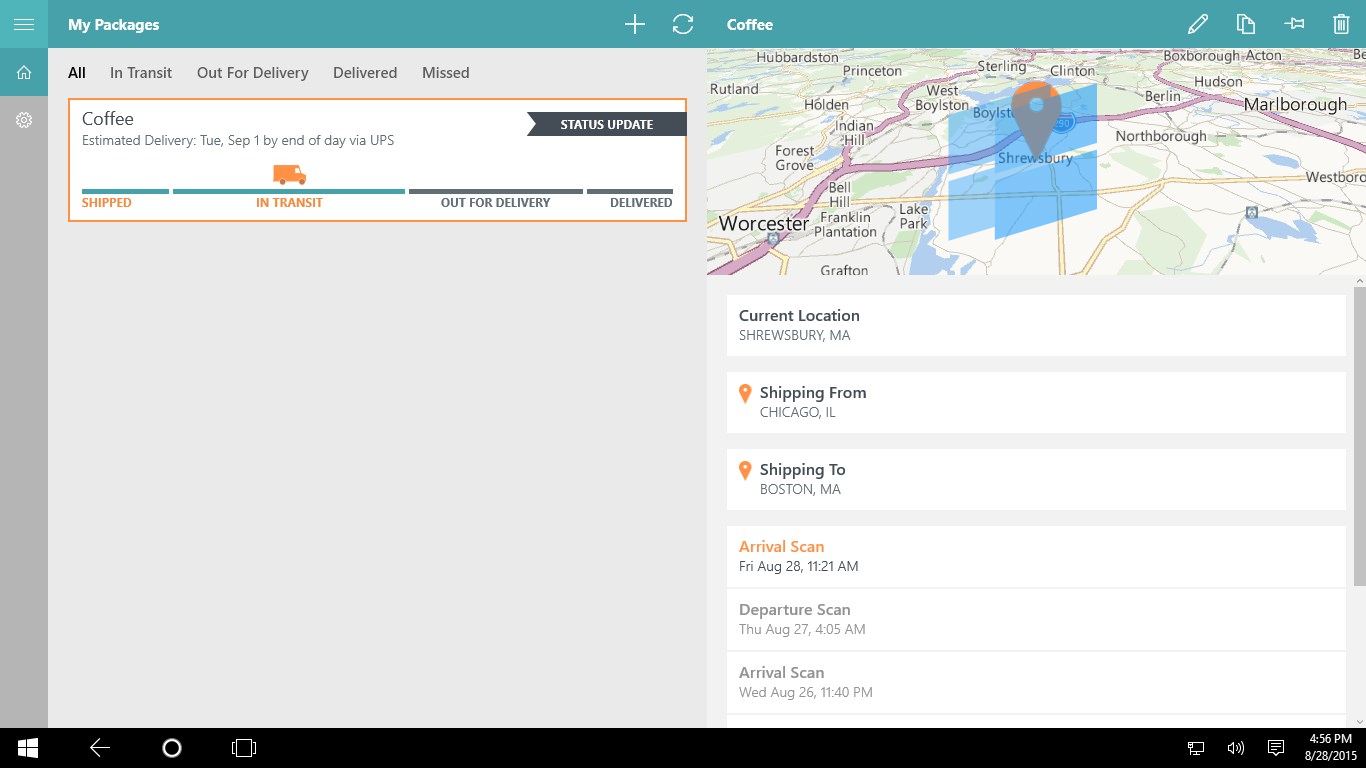Switch to the In Transit tab
This screenshot has height=768, width=1366.
pyautogui.click(x=141, y=73)
